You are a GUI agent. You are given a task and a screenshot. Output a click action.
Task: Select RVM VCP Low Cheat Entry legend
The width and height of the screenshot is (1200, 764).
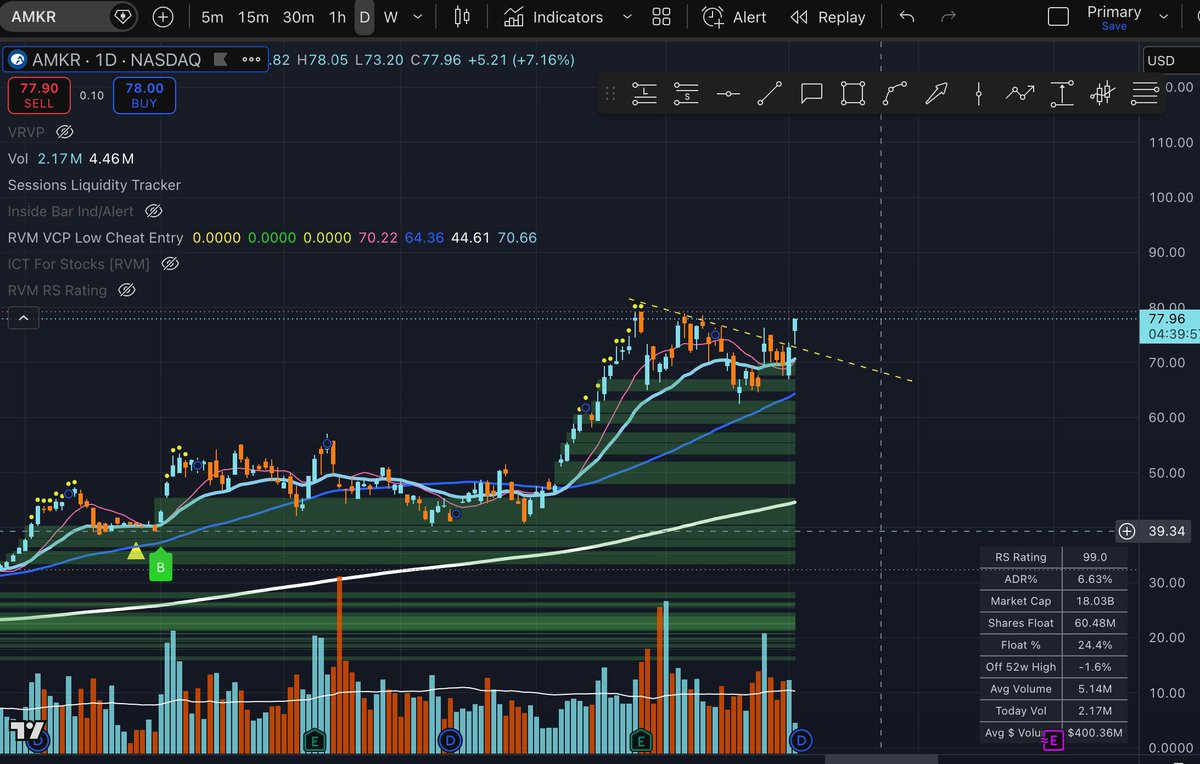(95, 238)
